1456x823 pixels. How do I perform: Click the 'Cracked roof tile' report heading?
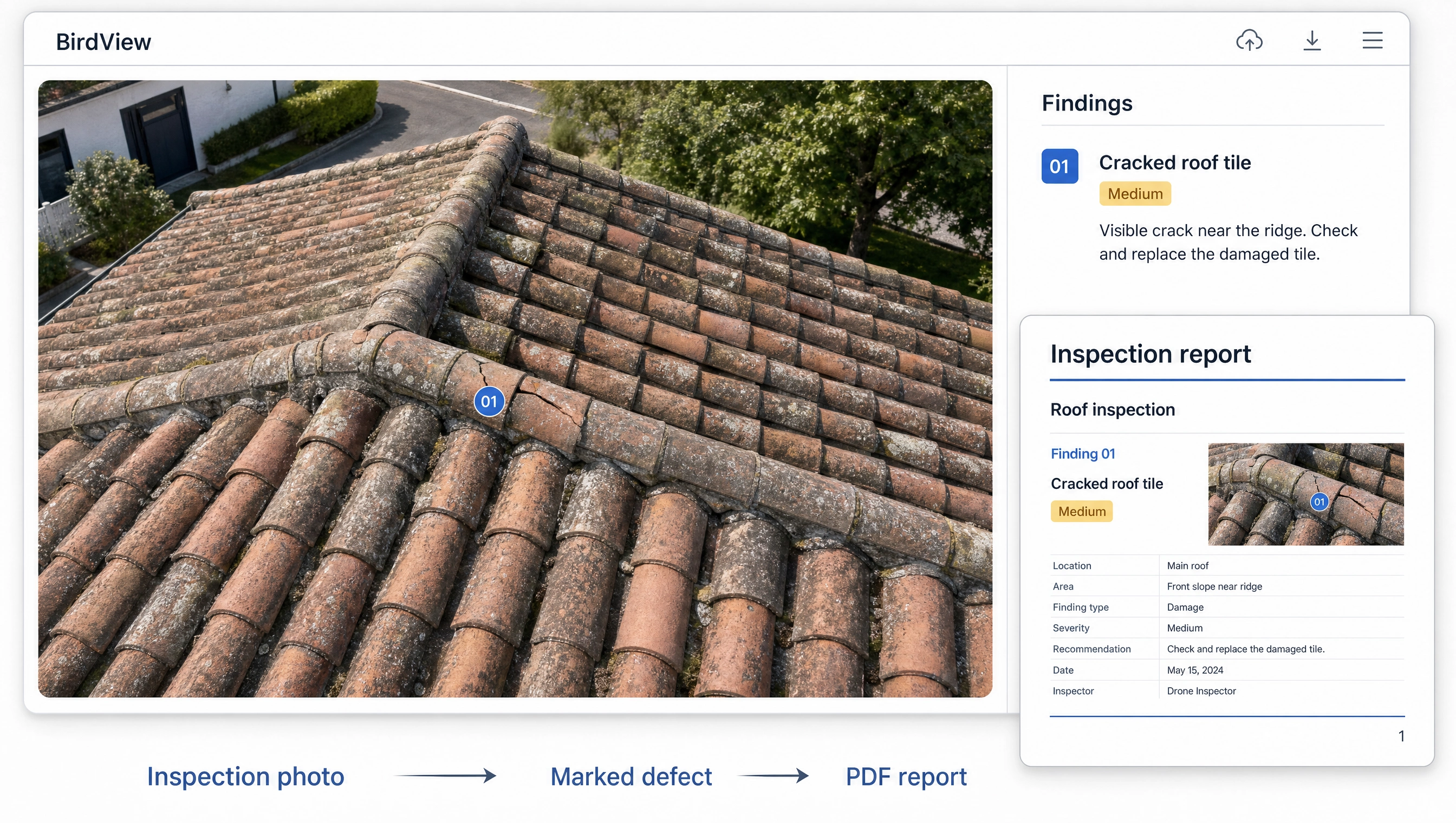[1107, 484]
